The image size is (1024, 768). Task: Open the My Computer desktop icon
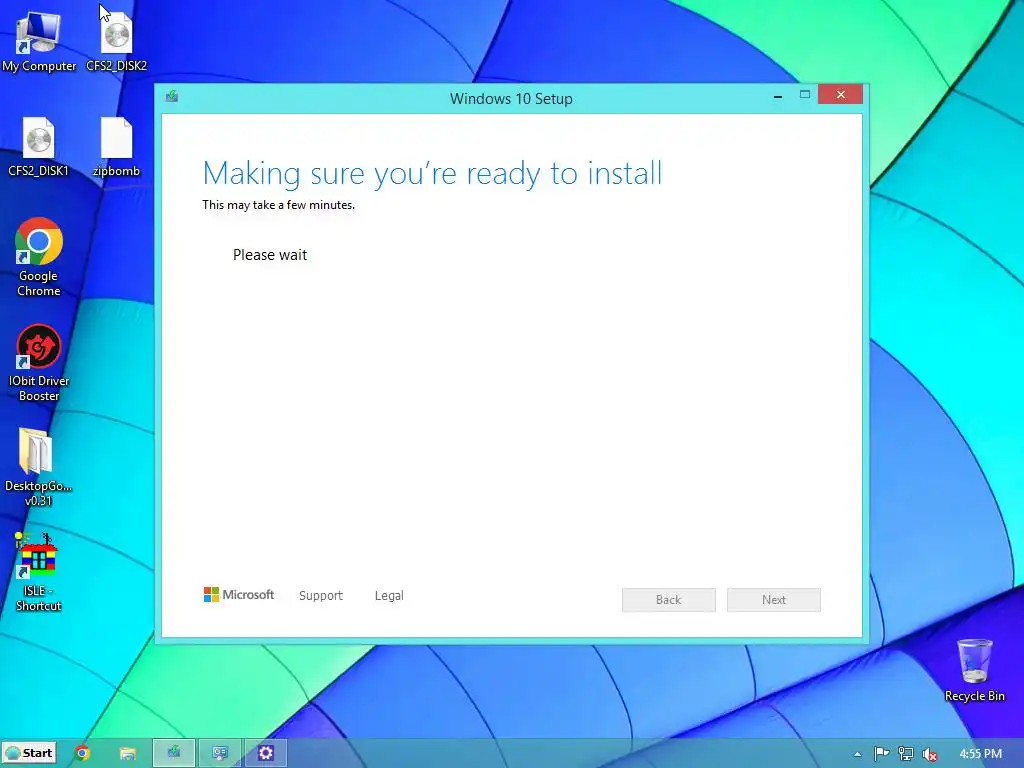point(39,40)
